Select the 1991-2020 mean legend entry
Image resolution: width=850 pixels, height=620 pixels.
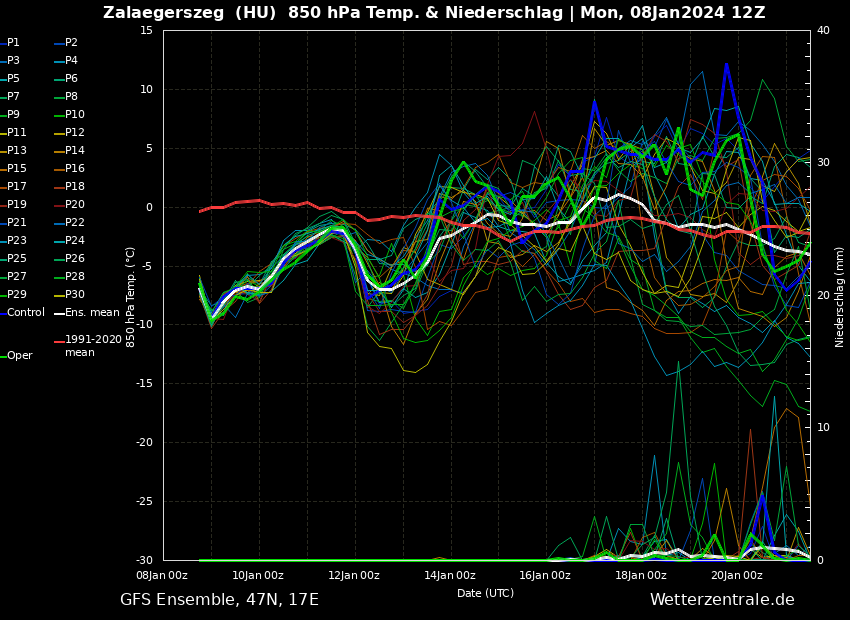tap(93, 346)
